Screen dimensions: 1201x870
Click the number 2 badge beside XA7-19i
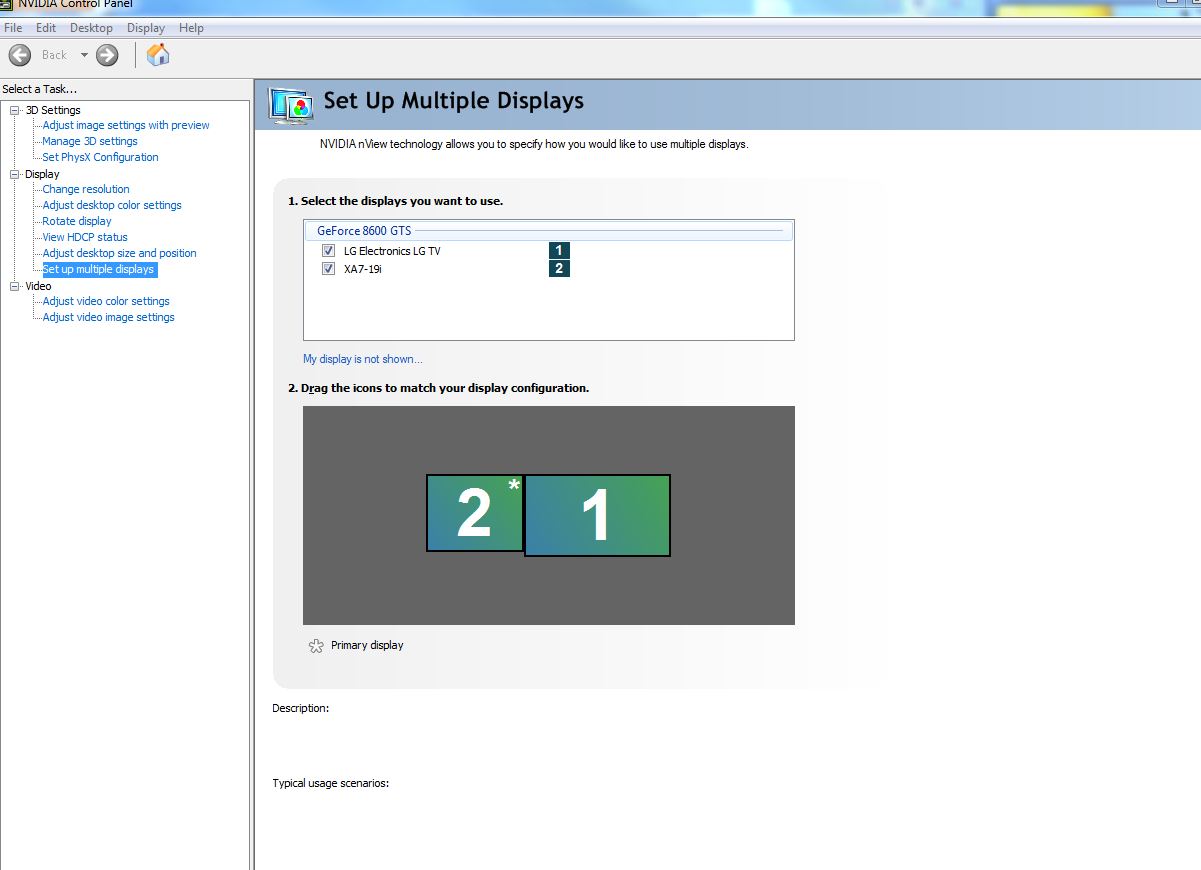(560, 268)
